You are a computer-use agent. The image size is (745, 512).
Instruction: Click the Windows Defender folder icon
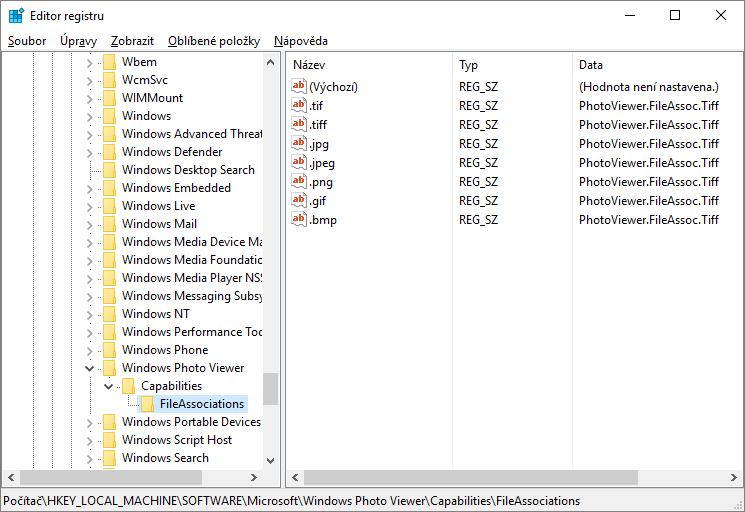[109, 152]
